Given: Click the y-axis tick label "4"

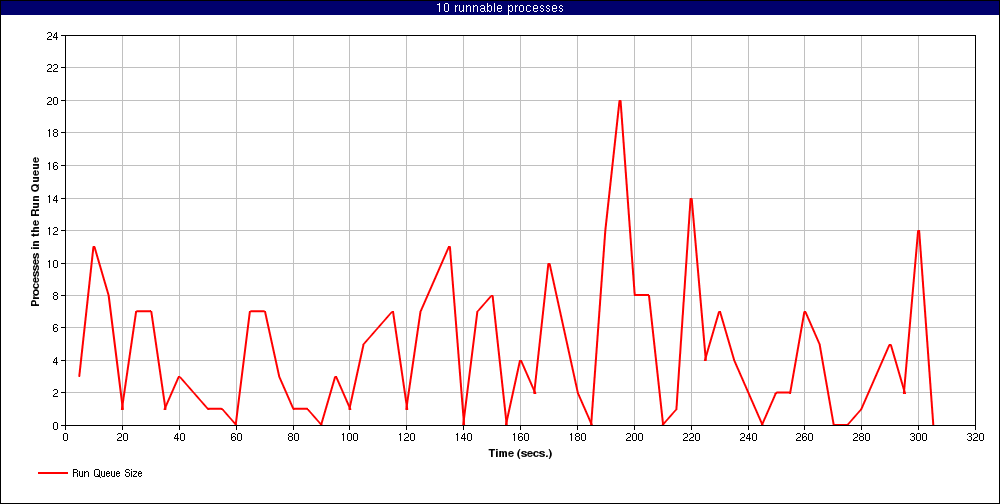Looking at the screenshot, I should [x=55, y=360].
